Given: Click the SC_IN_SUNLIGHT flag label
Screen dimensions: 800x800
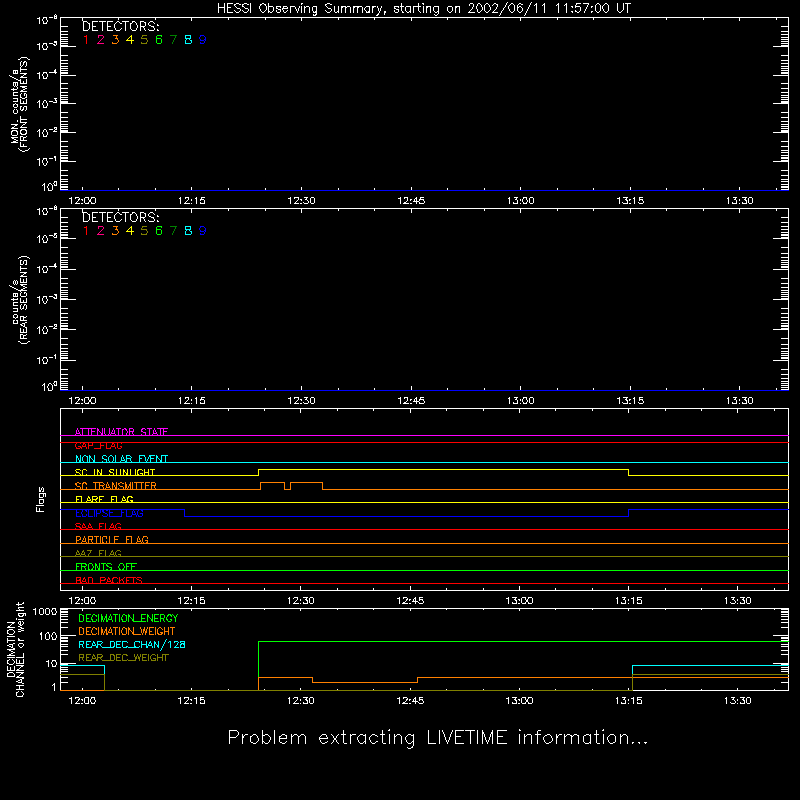Looking at the screenshot, I should (x=115, y=472).
